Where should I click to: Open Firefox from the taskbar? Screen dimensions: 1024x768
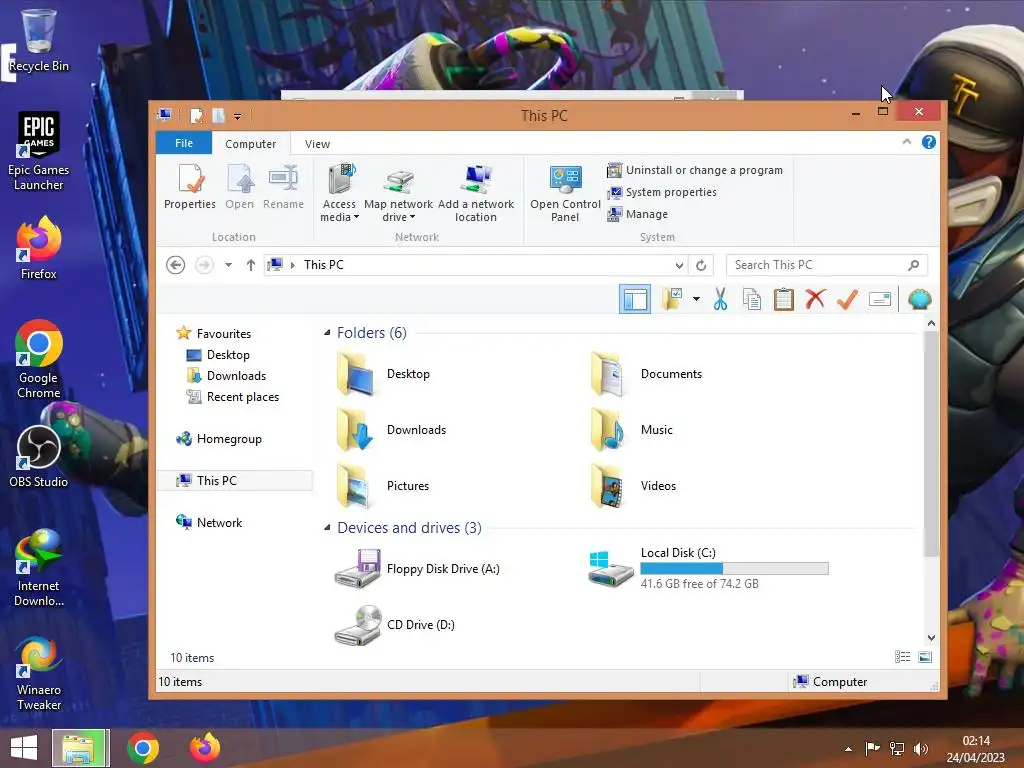[x=204, y=748]
